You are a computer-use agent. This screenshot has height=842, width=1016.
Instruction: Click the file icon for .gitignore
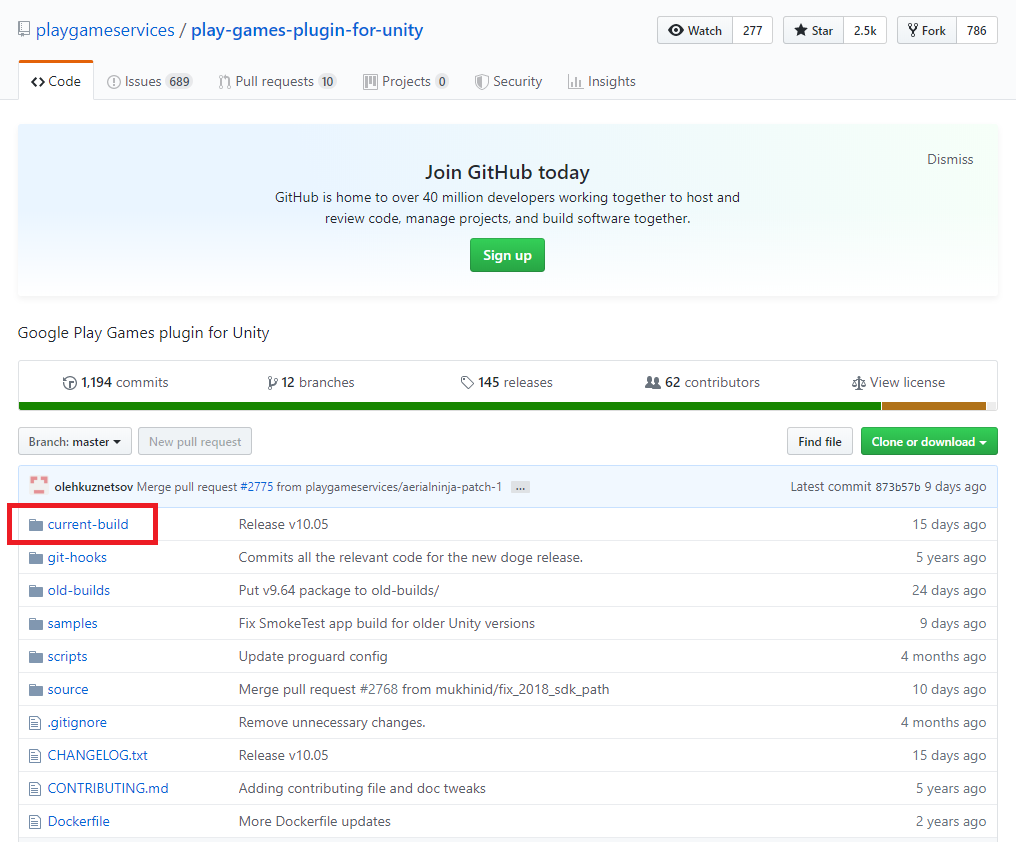point(35,723)
